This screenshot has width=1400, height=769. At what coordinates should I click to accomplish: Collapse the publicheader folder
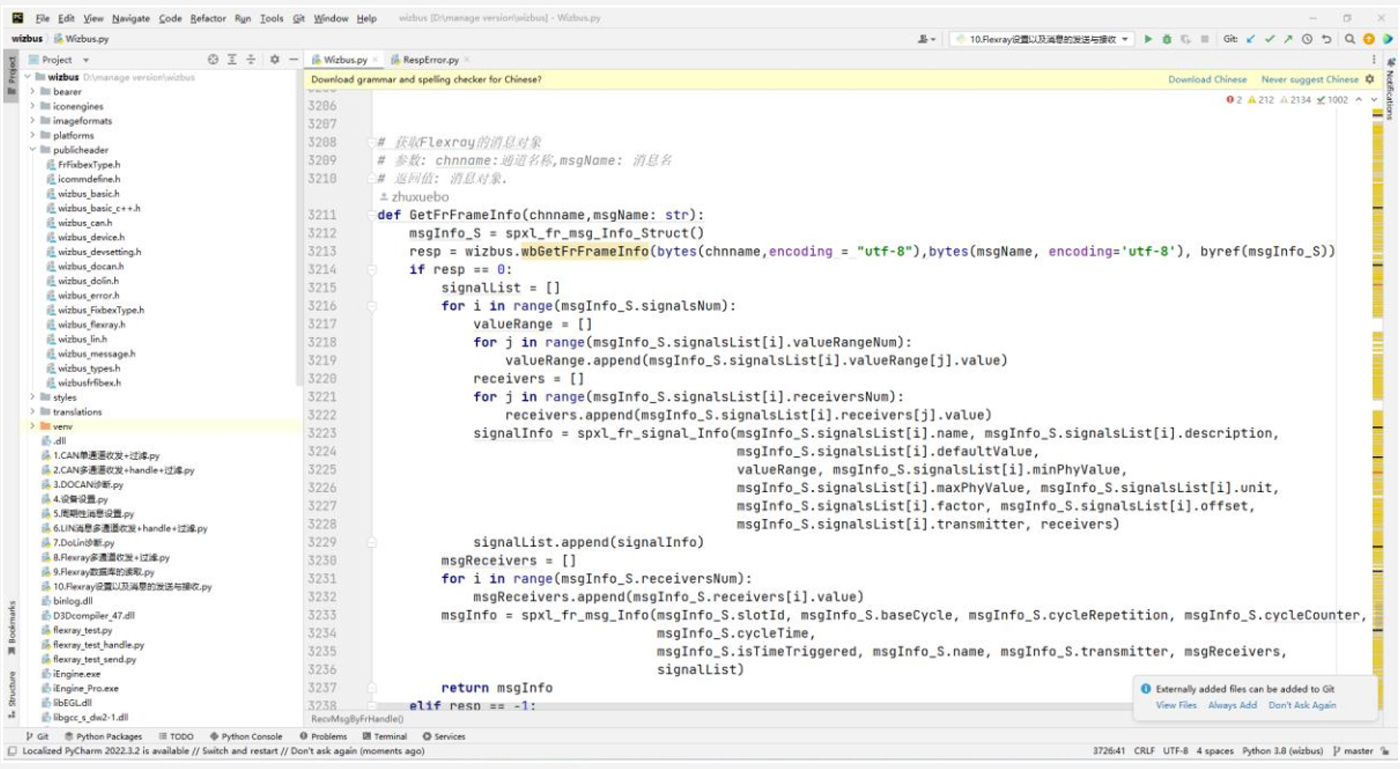(x=32, y=150)
